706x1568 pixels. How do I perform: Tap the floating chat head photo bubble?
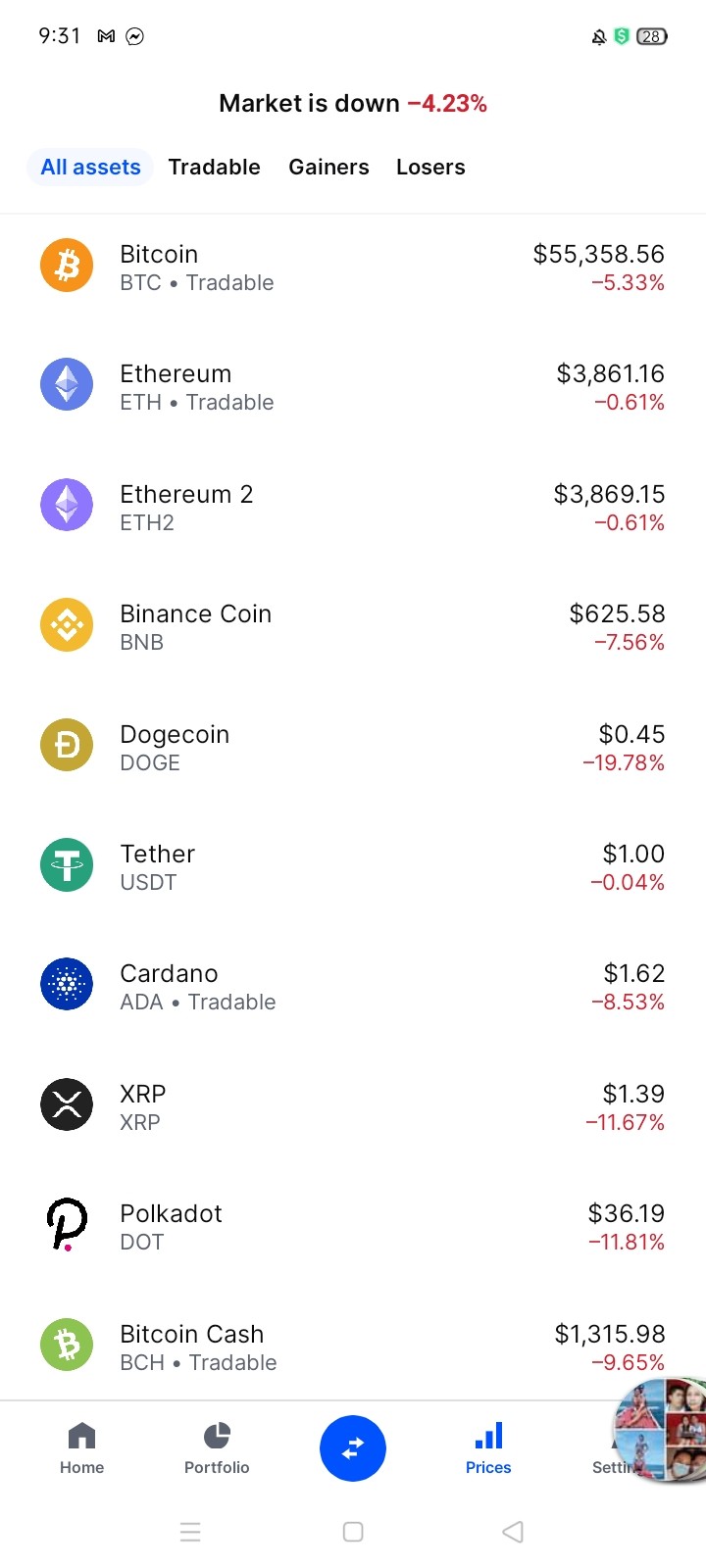pyautogui.click(x=661, y=1428)
